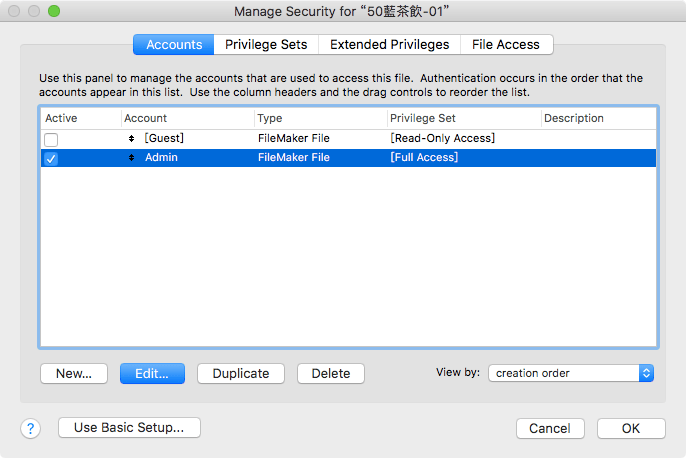Screen dimensions: 686x458
Task: Enable the [Guest] account Active checkbox
Action: (51, 139)
